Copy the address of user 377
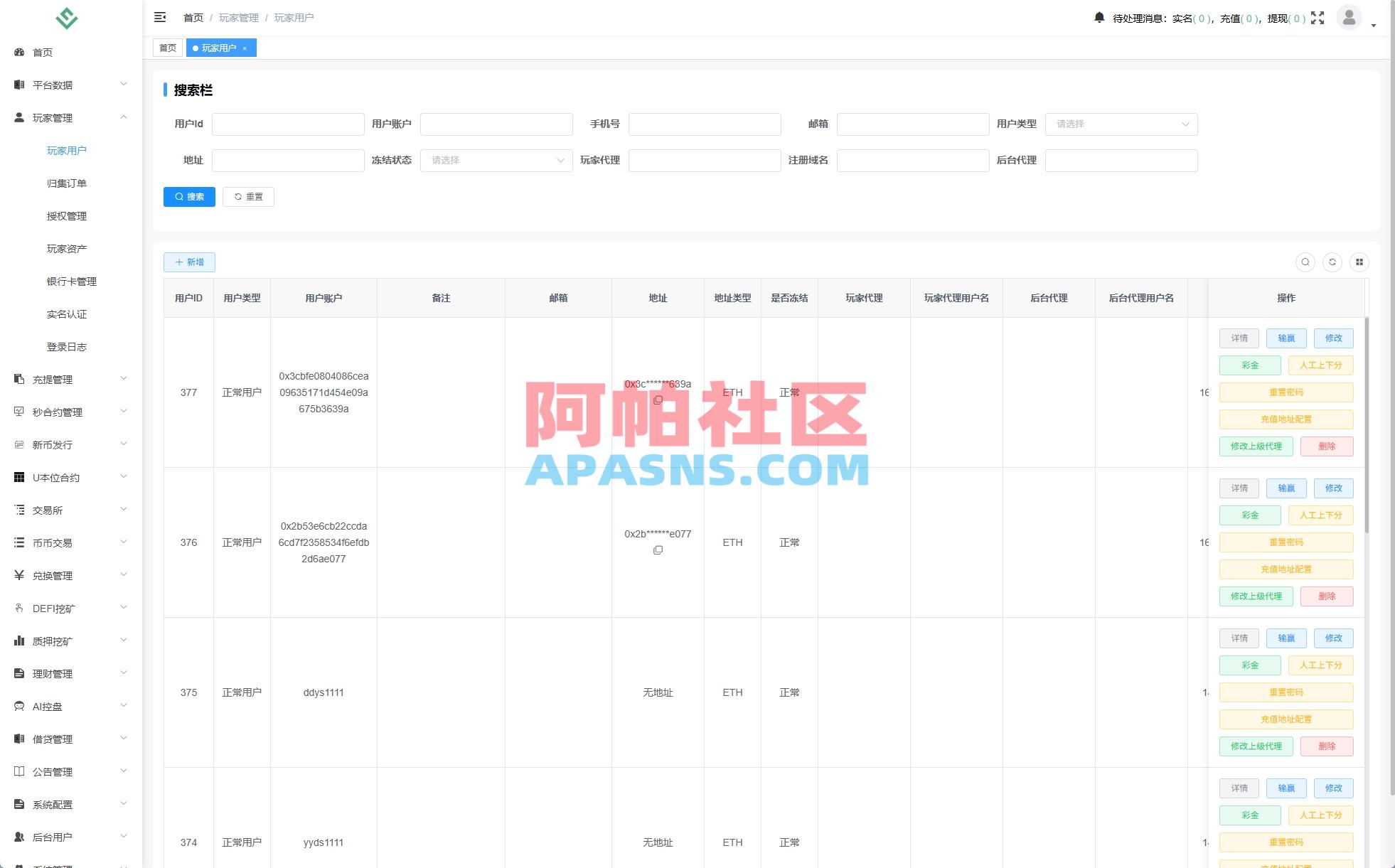Image resolution: width=1395 pixels, height=868 pixels. [658, 400]
